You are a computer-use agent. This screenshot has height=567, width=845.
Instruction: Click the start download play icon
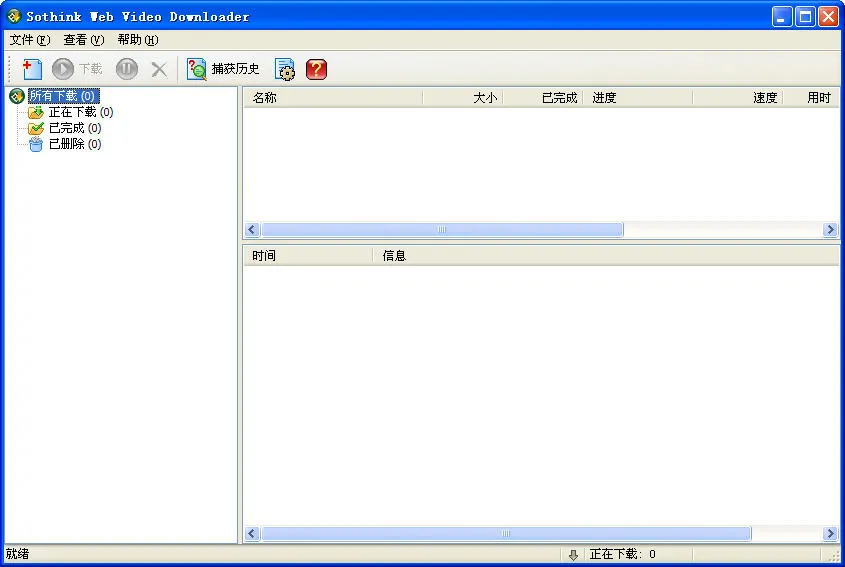coord(63,69)
